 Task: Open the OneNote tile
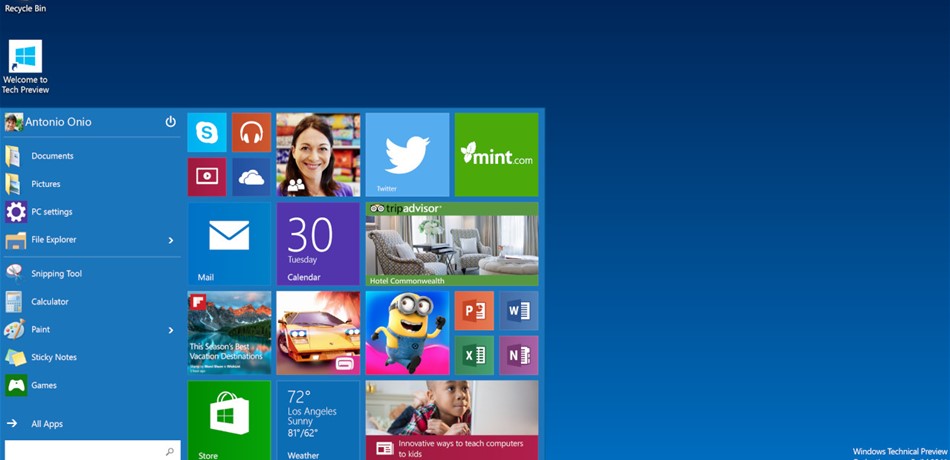click(519, 355)
